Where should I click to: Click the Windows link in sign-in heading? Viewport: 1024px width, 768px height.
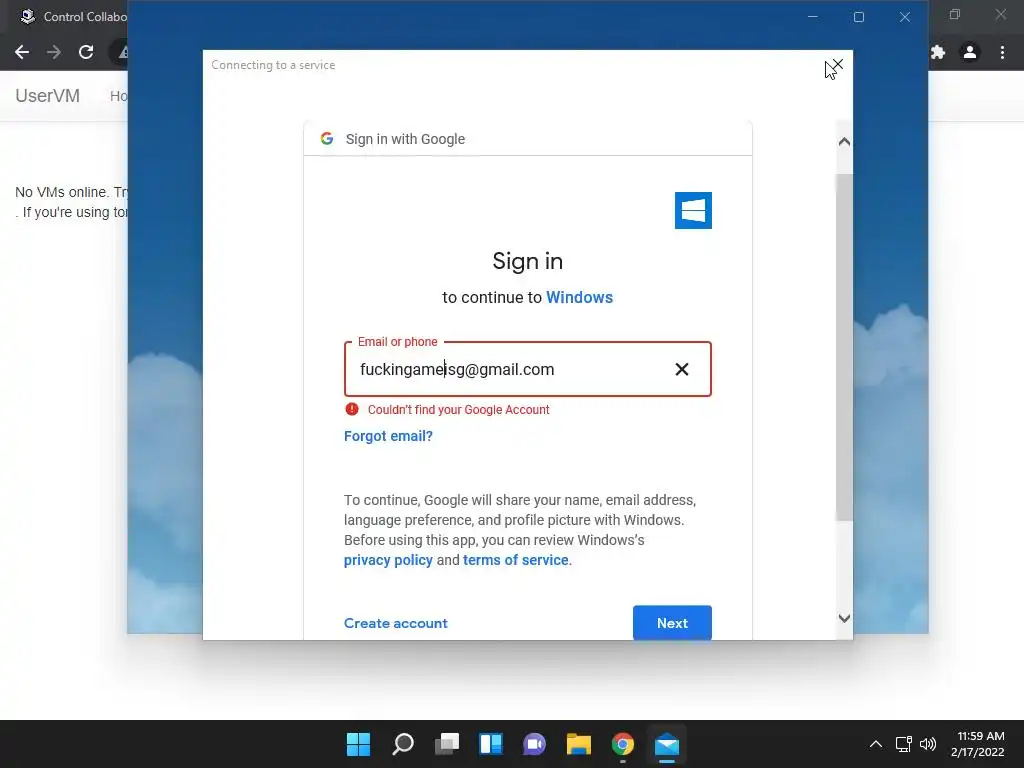coord(579,297)
